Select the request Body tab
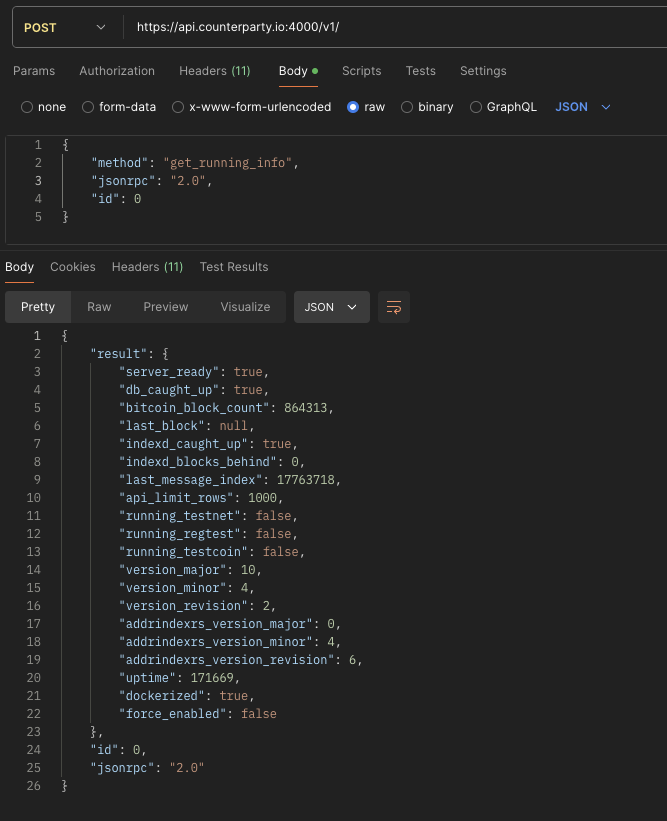667x821 pixels. 298,71
